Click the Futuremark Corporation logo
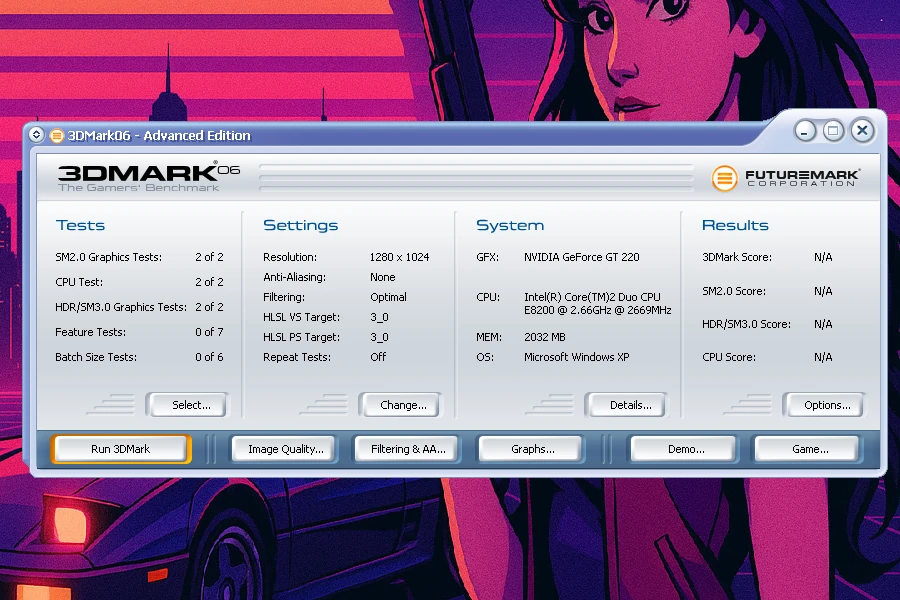The width and height of the screenshot is (900, 600). click(x=786, y=177)
